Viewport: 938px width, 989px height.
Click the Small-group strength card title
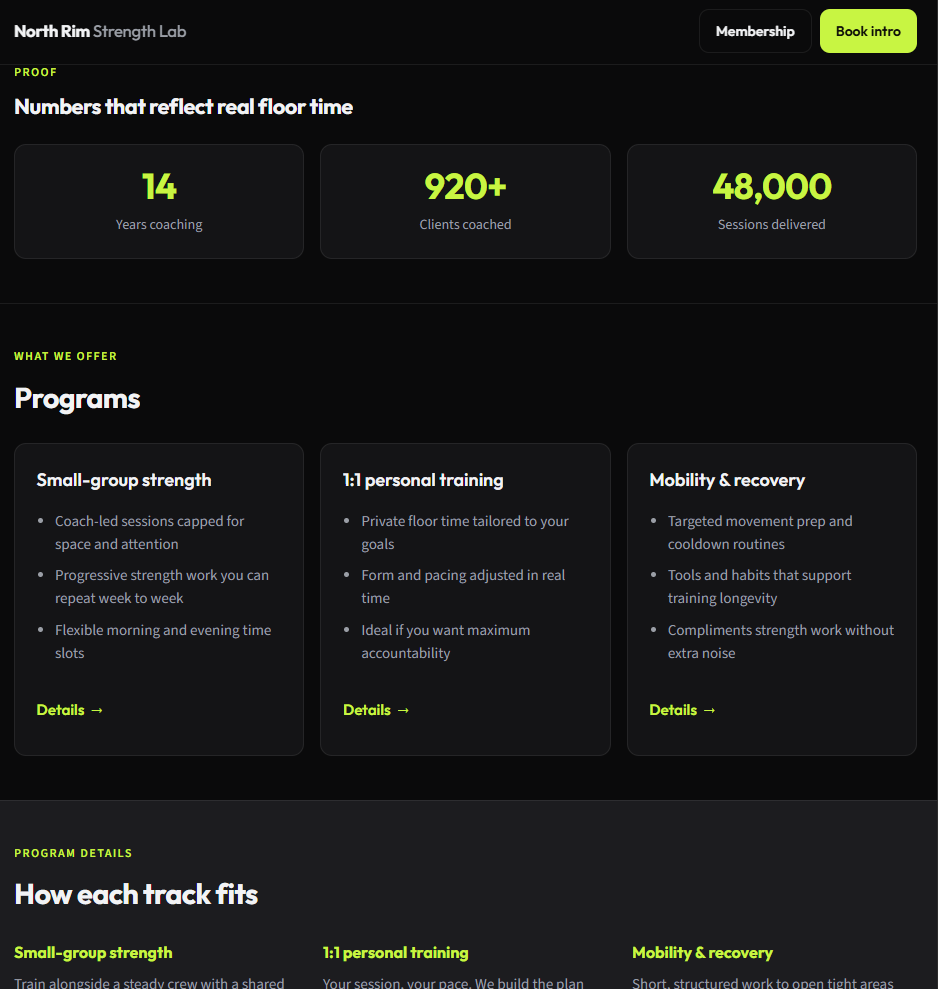coord(124,480)
